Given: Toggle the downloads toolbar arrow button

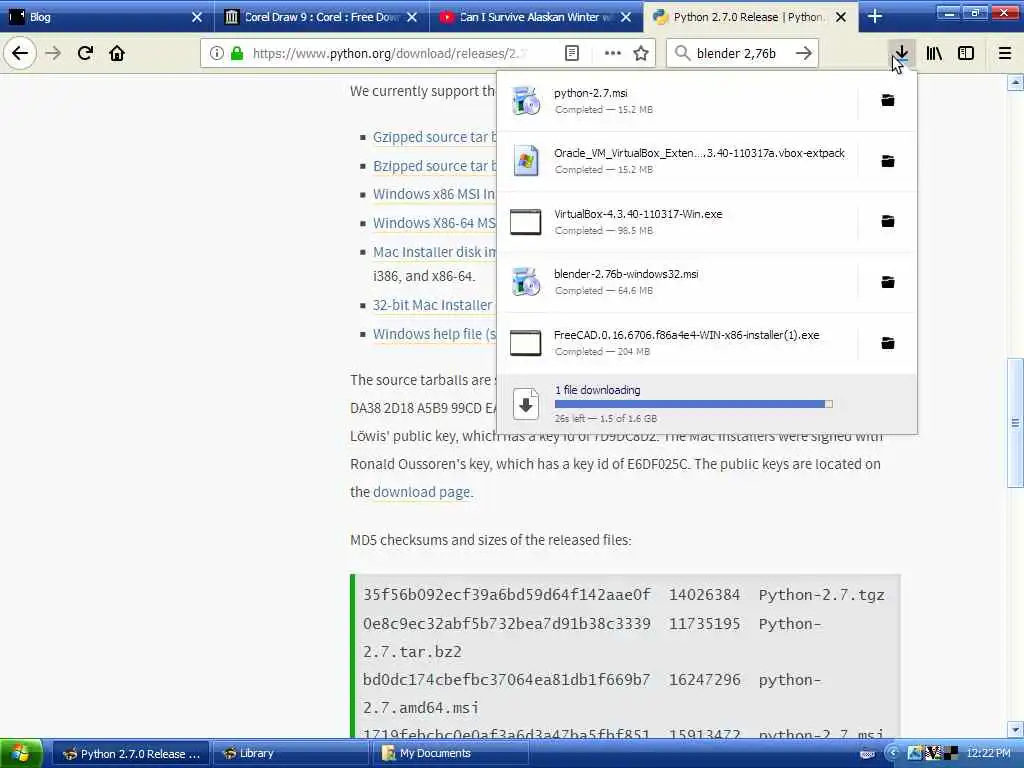Looking at the screenshot, I should pyautogui.click(x=901, y=53).
